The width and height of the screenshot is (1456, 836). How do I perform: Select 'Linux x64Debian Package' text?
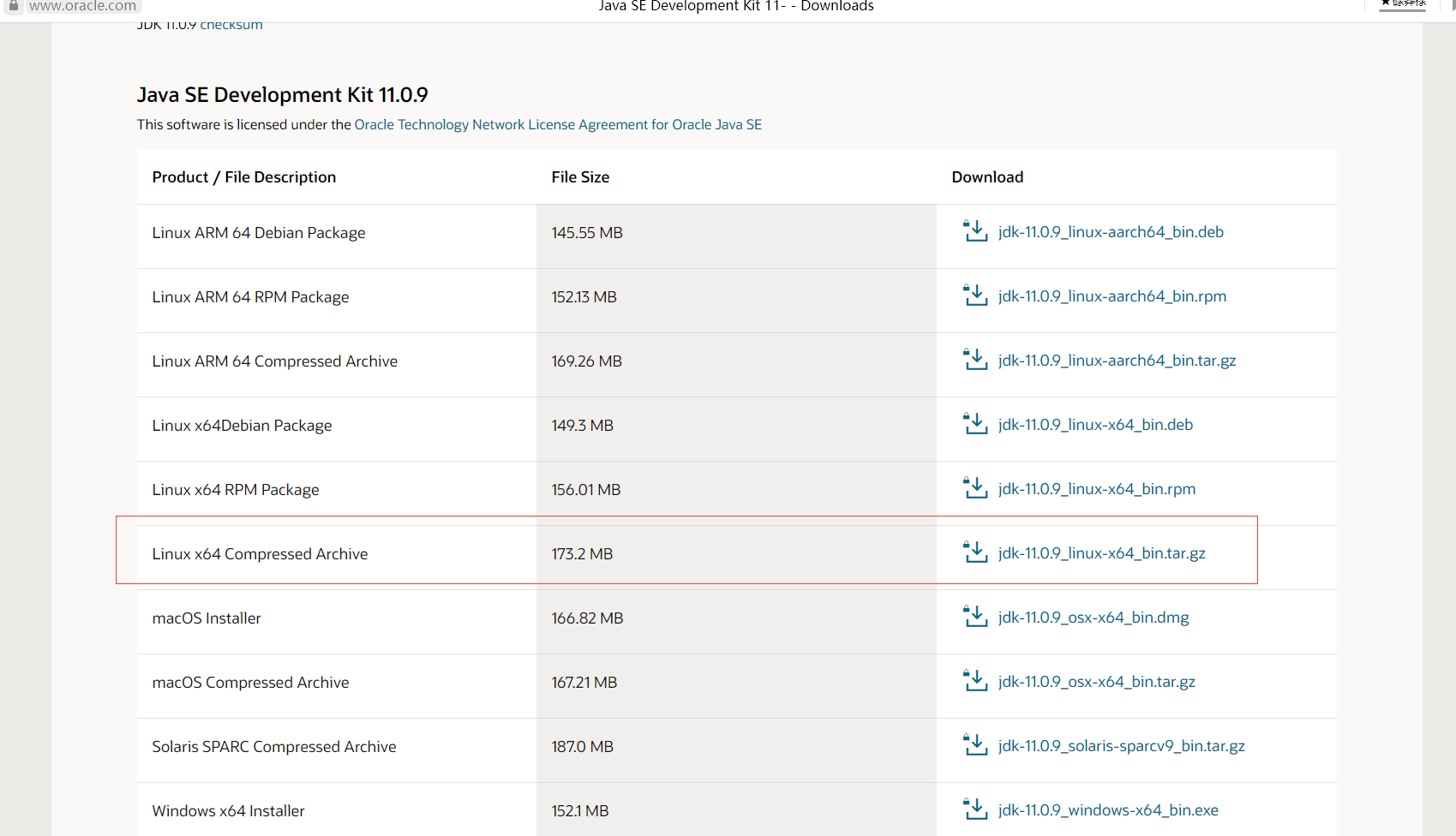pyautogui.click(x=242, y=426)
